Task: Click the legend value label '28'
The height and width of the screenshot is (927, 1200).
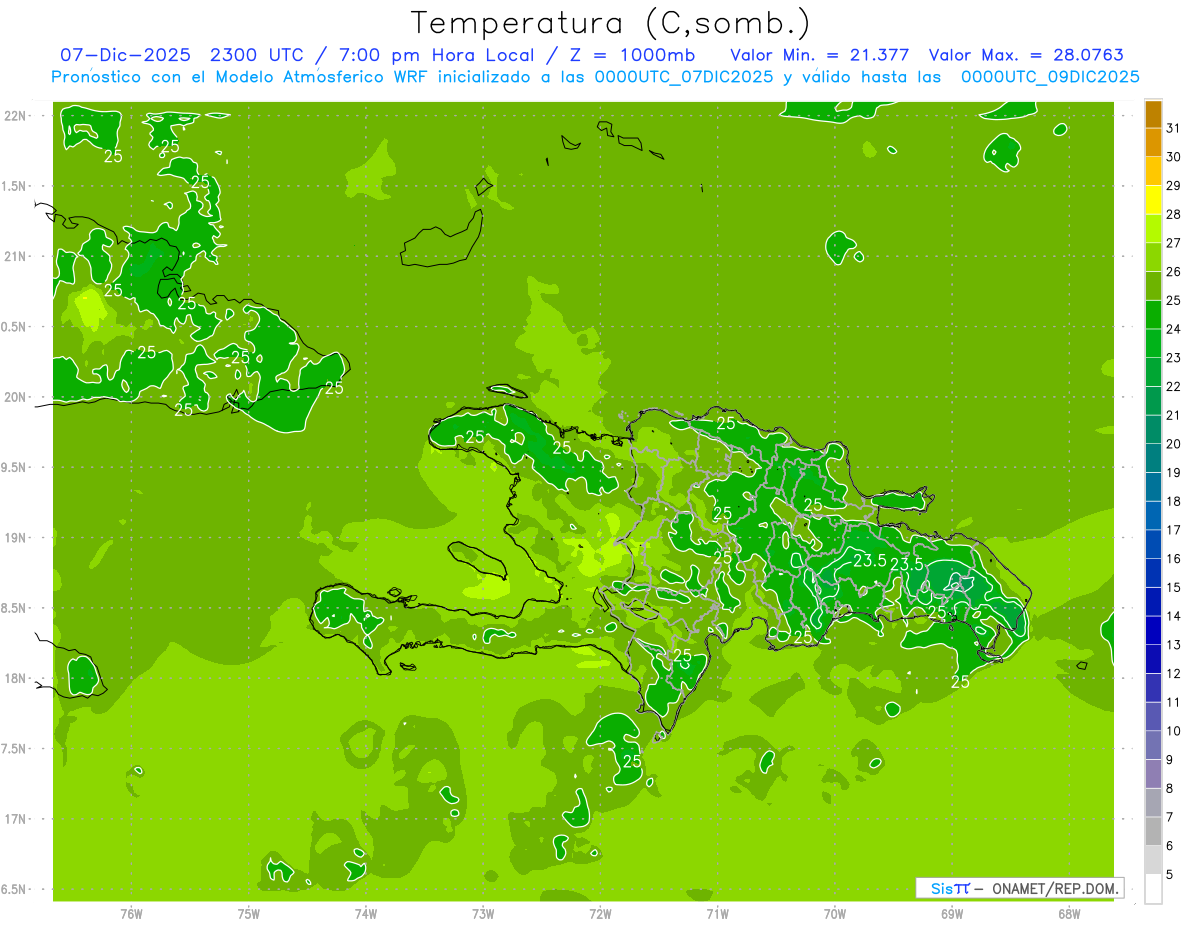Action: 1173,214
